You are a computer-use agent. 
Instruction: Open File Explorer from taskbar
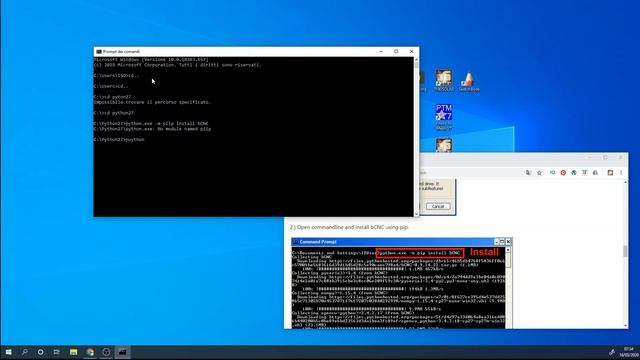(x=73, y=352)
